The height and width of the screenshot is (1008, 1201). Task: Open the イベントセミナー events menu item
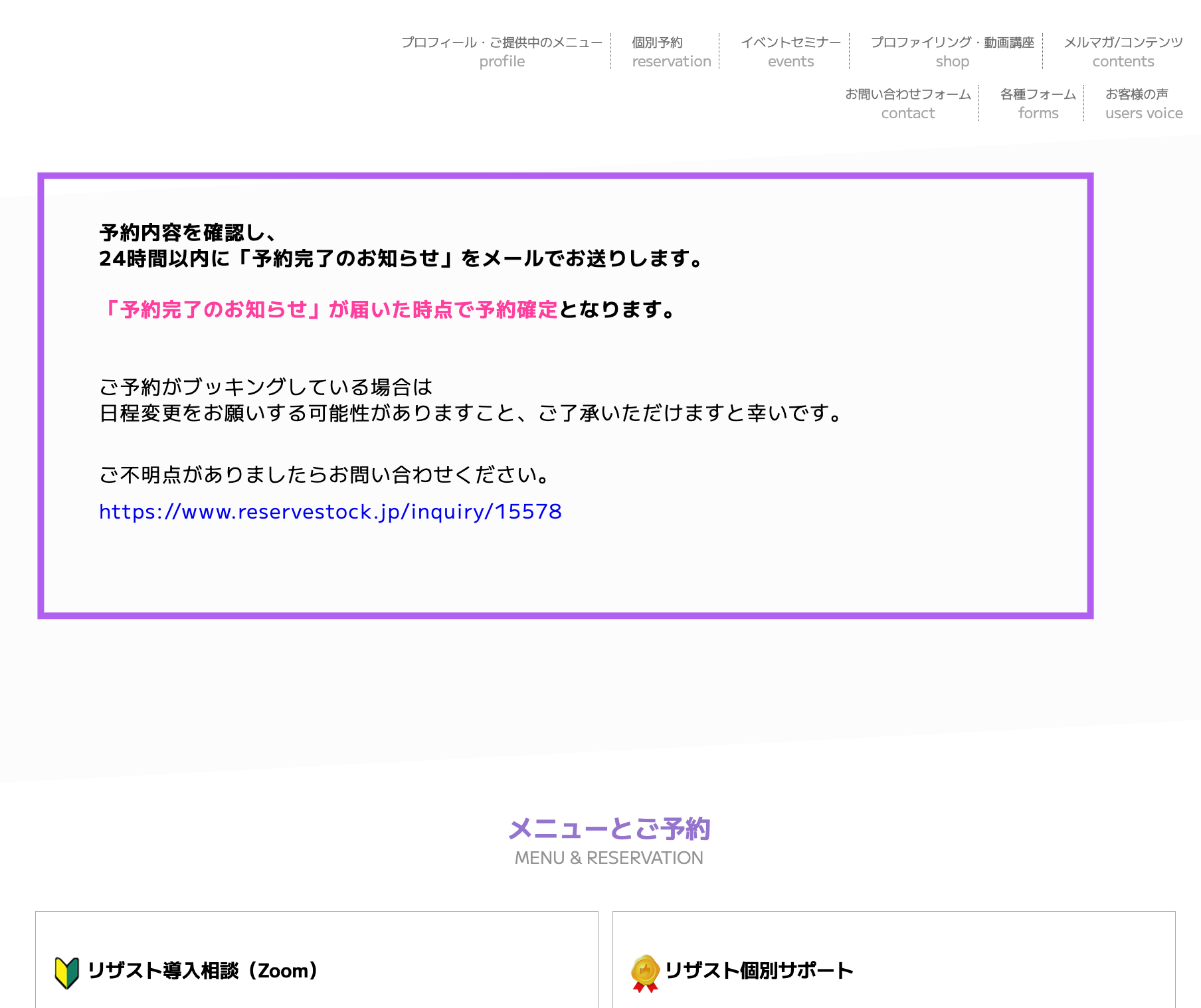tap(790, 52)
